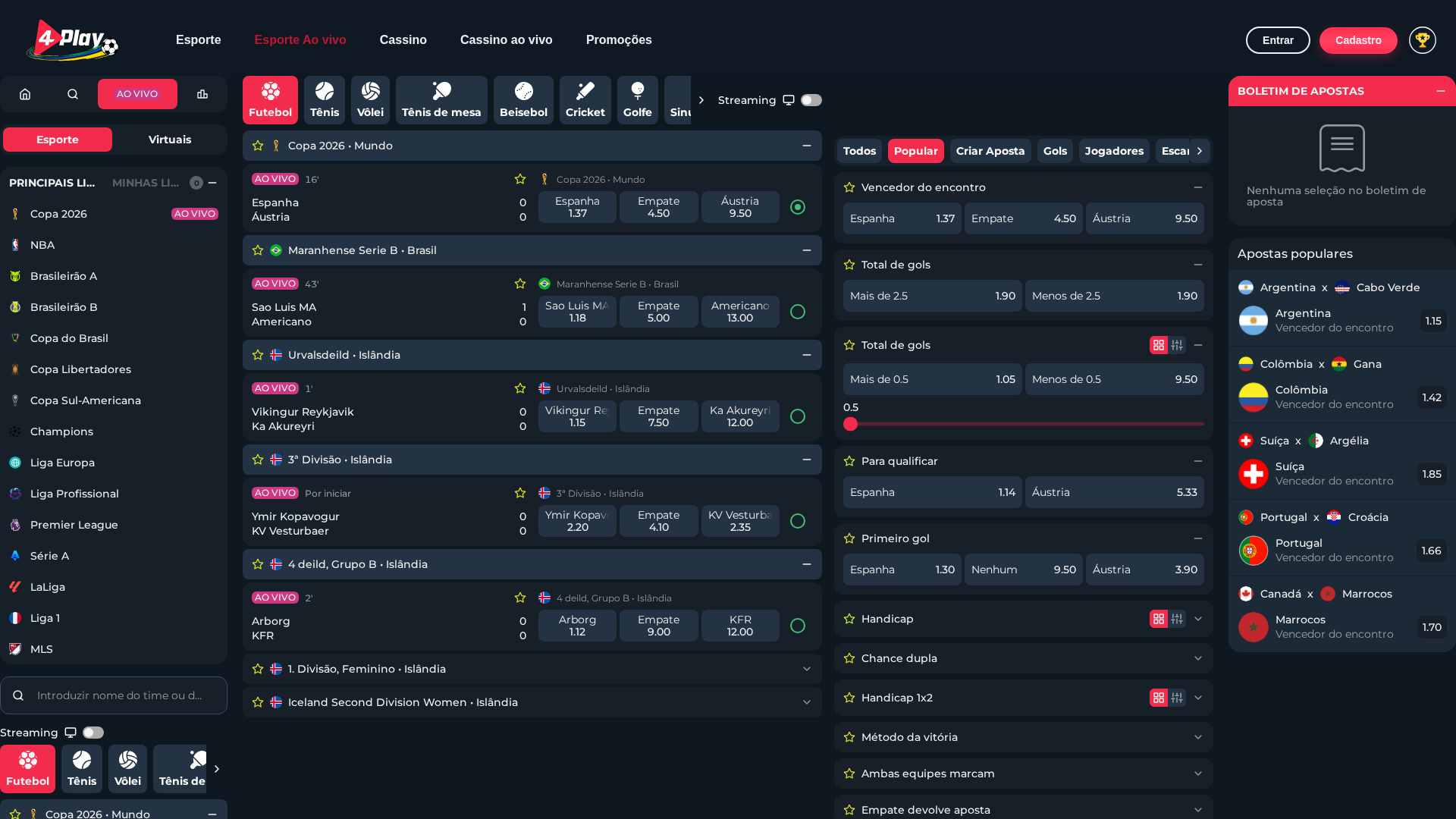This screenshot has width=1456, height=819.
Task: Expand the Método da vitória market
Action: tap(1198, 737)
